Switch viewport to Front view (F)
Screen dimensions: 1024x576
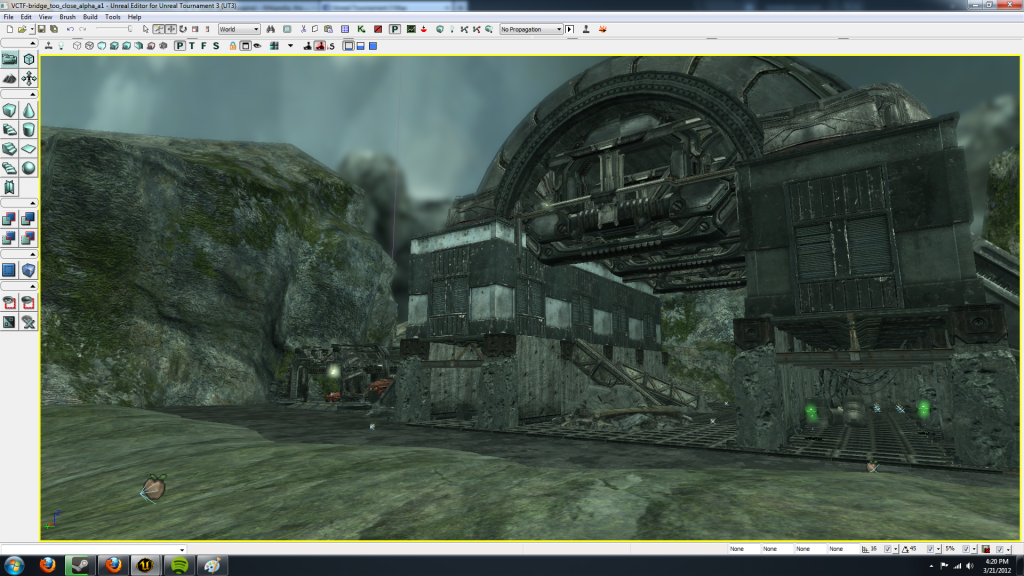pyautogui.click(x=204, y=46)
